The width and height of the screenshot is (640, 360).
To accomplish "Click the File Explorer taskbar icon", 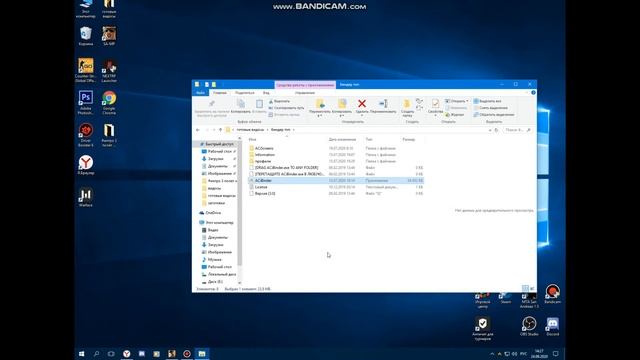I will pyautogui.click(x=202, y=354).
